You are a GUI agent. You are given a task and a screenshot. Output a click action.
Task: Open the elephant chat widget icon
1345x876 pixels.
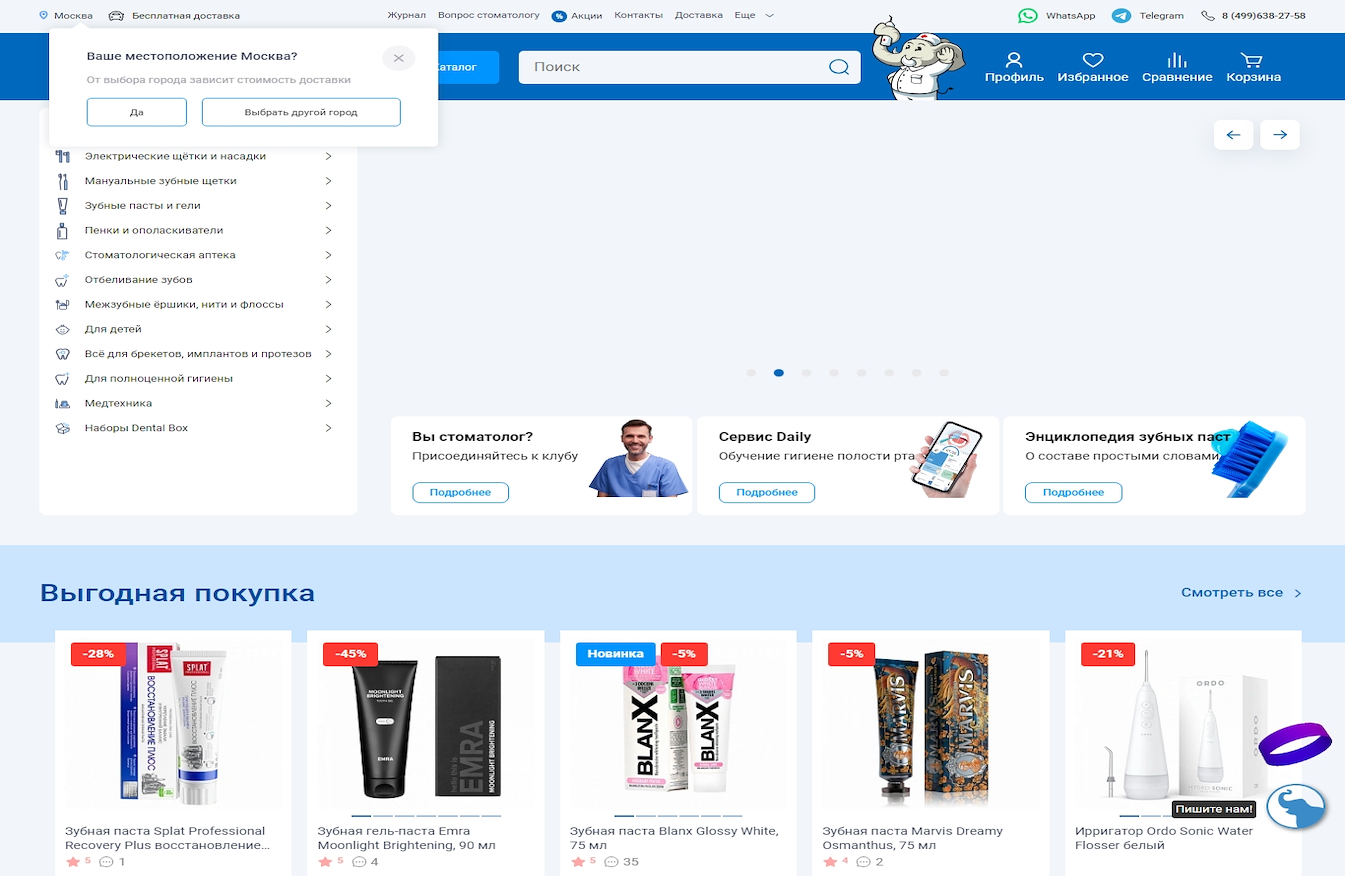pos(1296,807)
